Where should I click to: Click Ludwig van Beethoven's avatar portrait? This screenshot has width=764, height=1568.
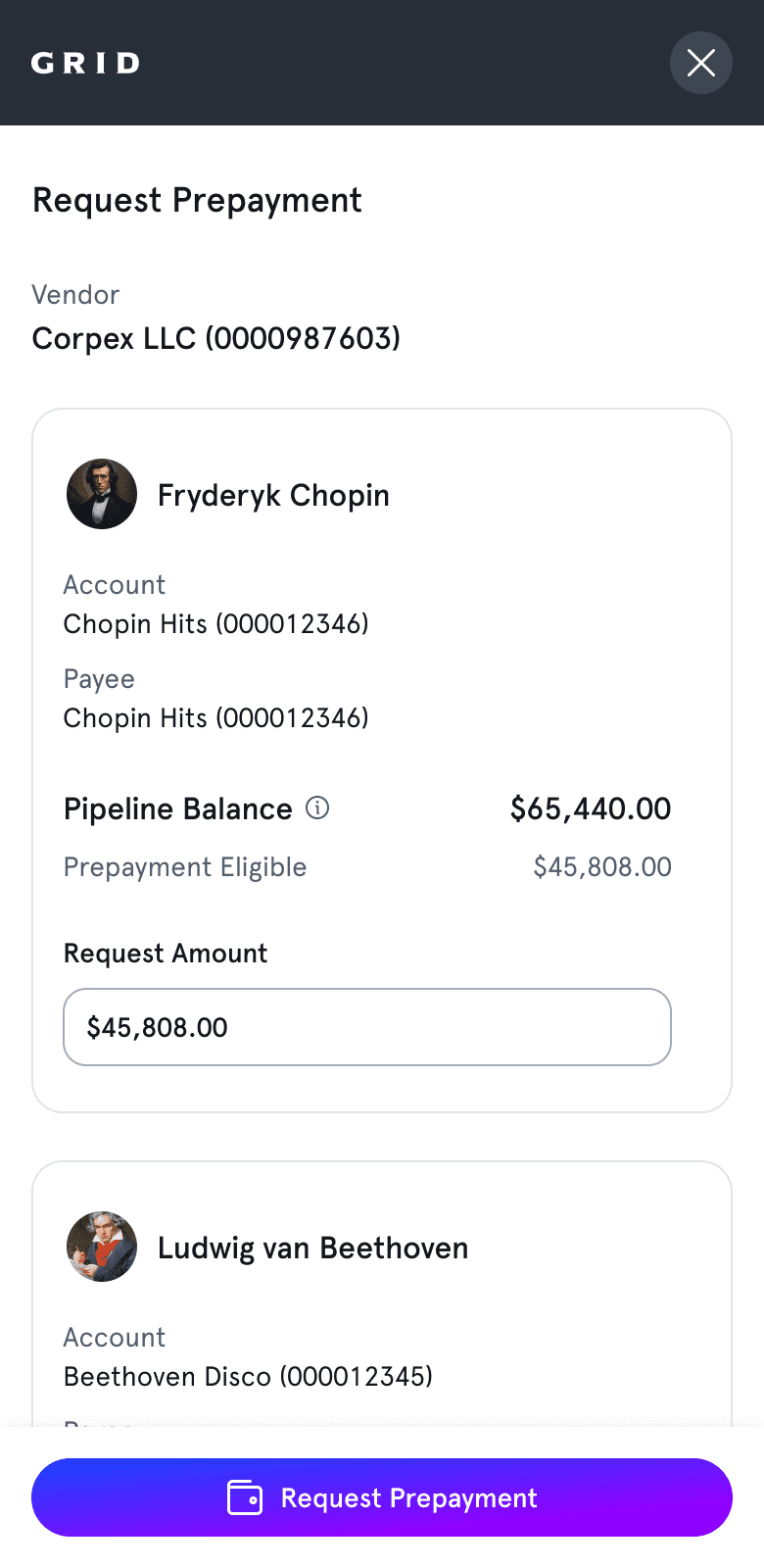[102, 1247]
